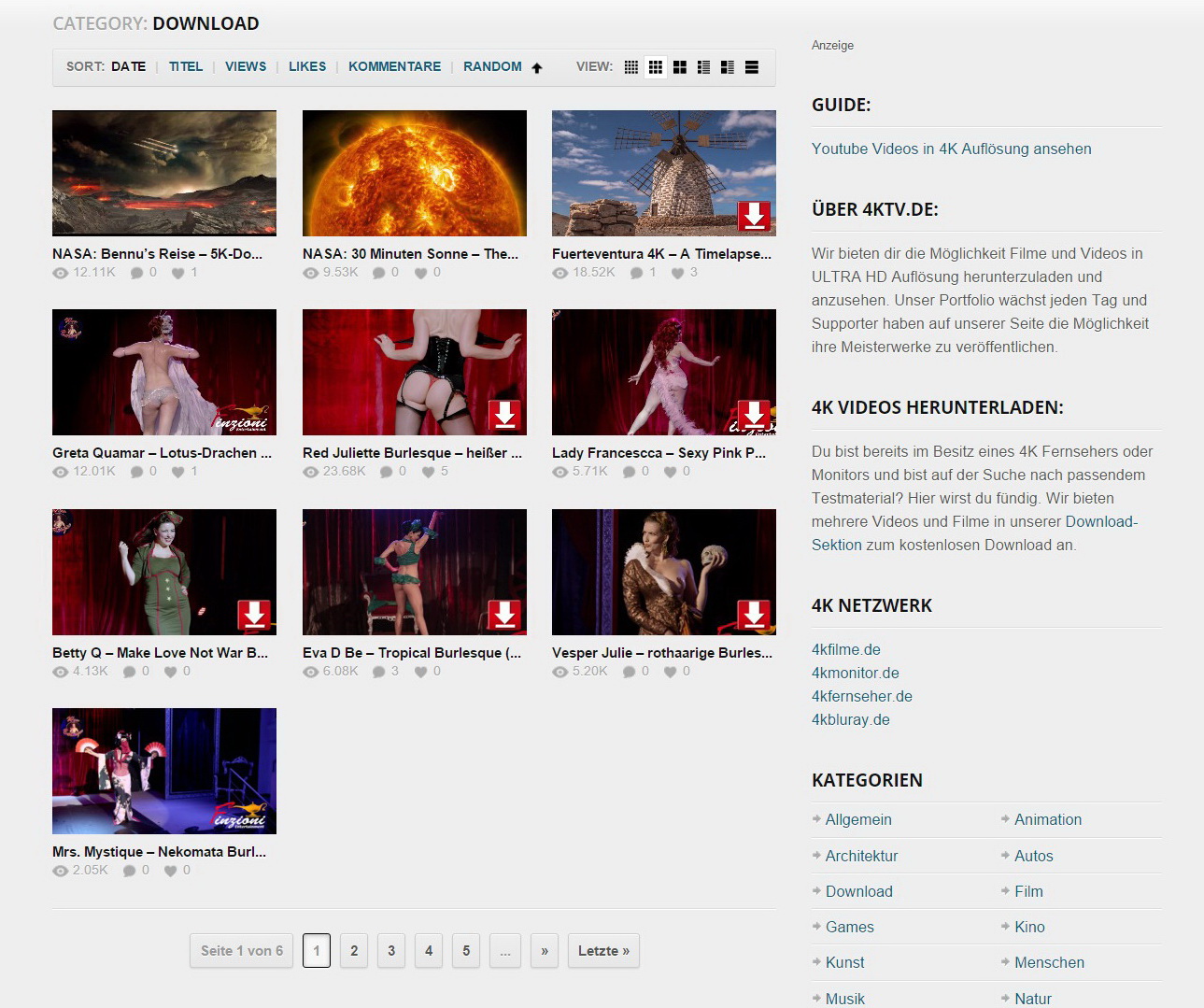The height and width of the screenshot is (1008, 1204).
Task: Go to next page with » button
Action: coord(545,951)
